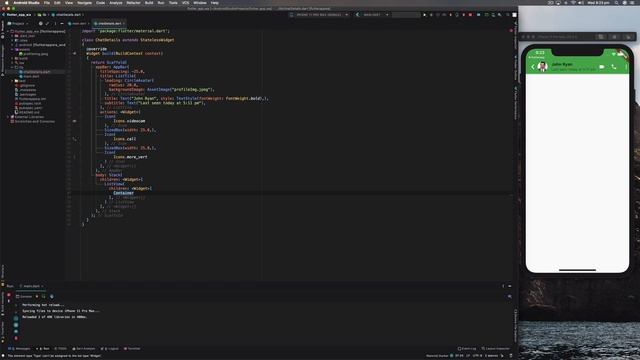This screenshot has height=360, width=640.
Task: Open the Project view dropdown
Action: tap(18, 23)
